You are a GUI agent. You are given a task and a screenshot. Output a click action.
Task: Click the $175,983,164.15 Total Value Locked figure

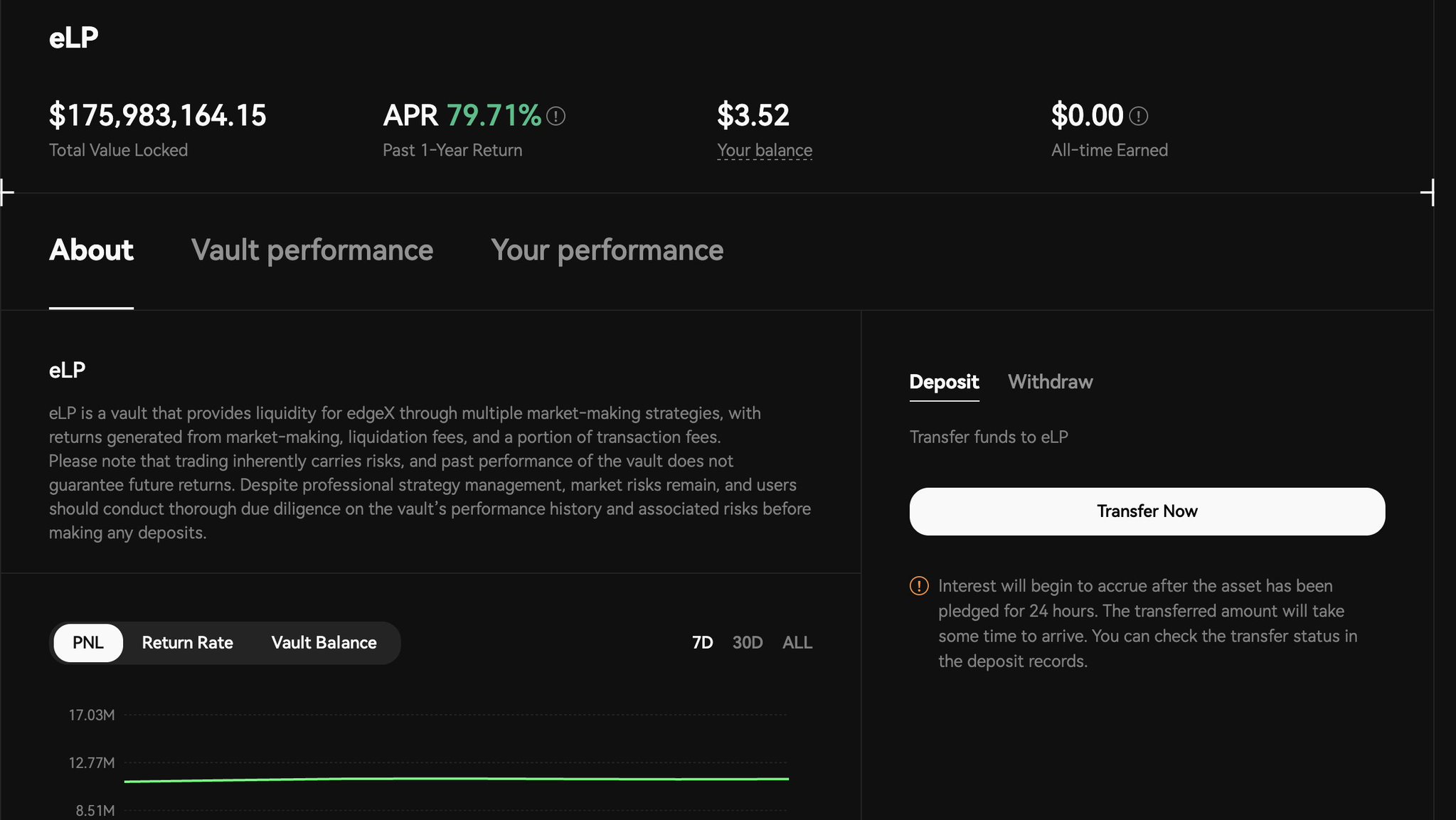tap(157, 115)
